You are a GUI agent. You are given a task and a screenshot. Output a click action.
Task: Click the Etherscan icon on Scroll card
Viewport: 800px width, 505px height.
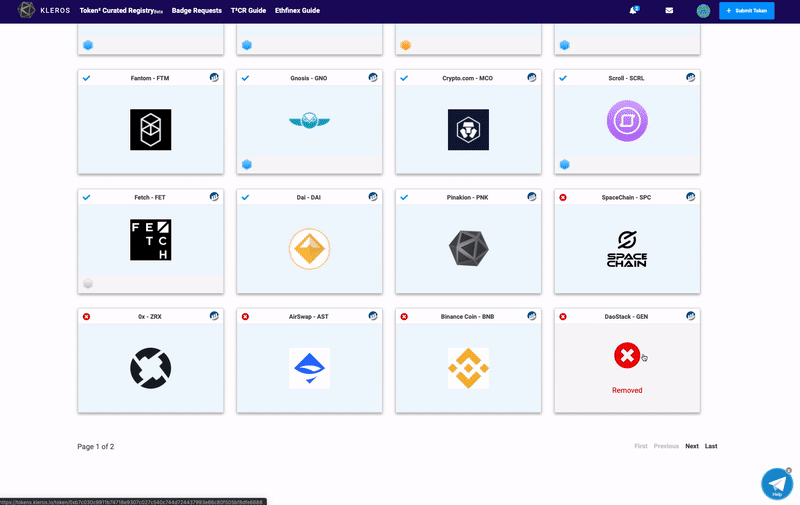tap(690, 78)
